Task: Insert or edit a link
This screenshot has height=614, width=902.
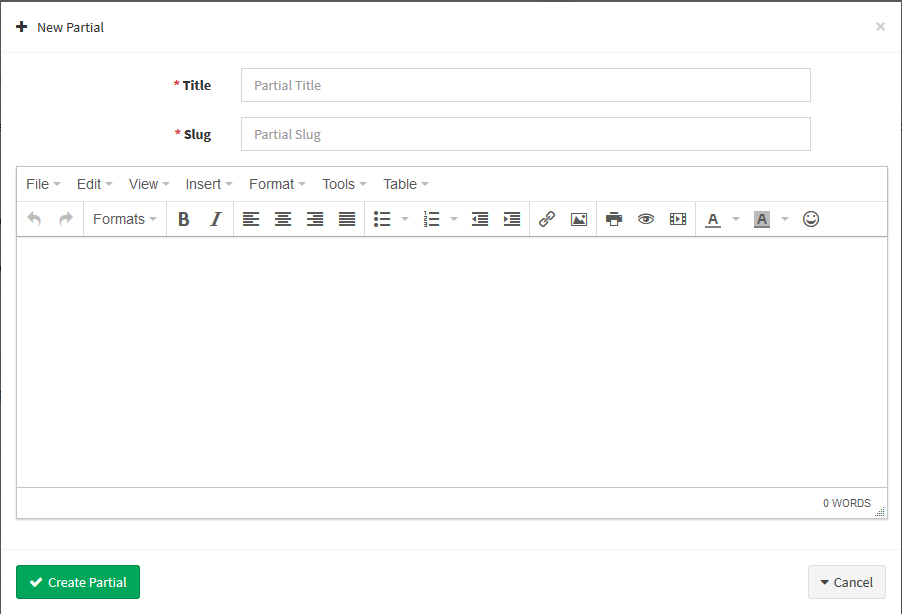Action: (x=547, y=219)
